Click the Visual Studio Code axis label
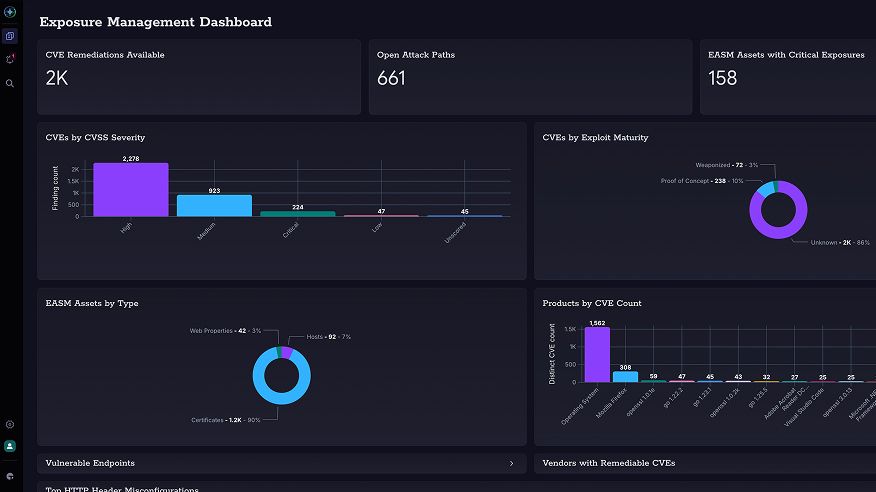This screenshot has height=492, width=876. click(x=804, y=407)
